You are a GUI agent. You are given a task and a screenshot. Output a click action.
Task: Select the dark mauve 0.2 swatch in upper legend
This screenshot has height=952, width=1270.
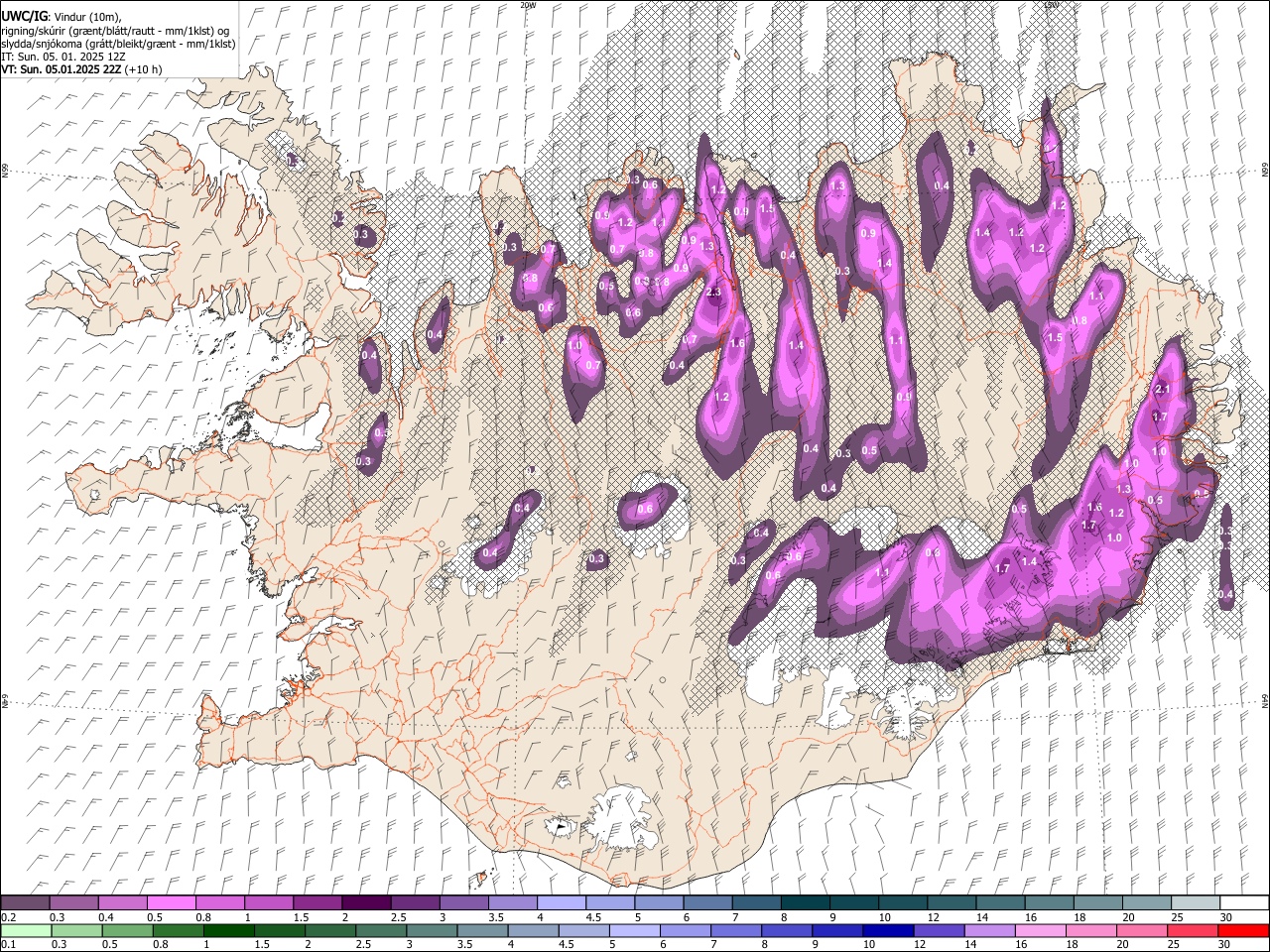point(25,902)
